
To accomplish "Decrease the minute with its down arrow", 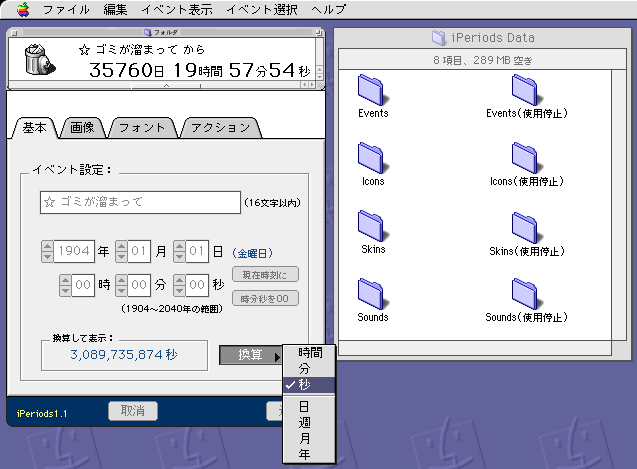I will (x=121, y=290).
